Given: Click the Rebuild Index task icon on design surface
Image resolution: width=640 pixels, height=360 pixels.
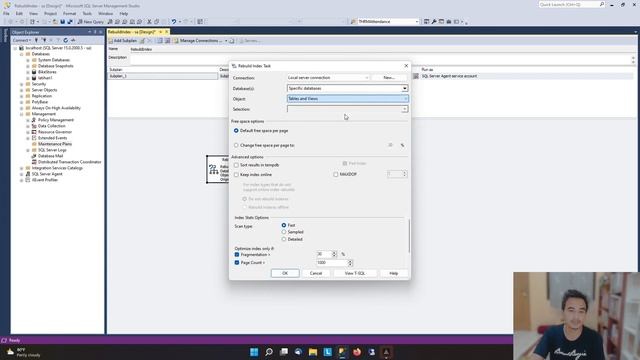Looking at the screenshot, I should point(213,169).
